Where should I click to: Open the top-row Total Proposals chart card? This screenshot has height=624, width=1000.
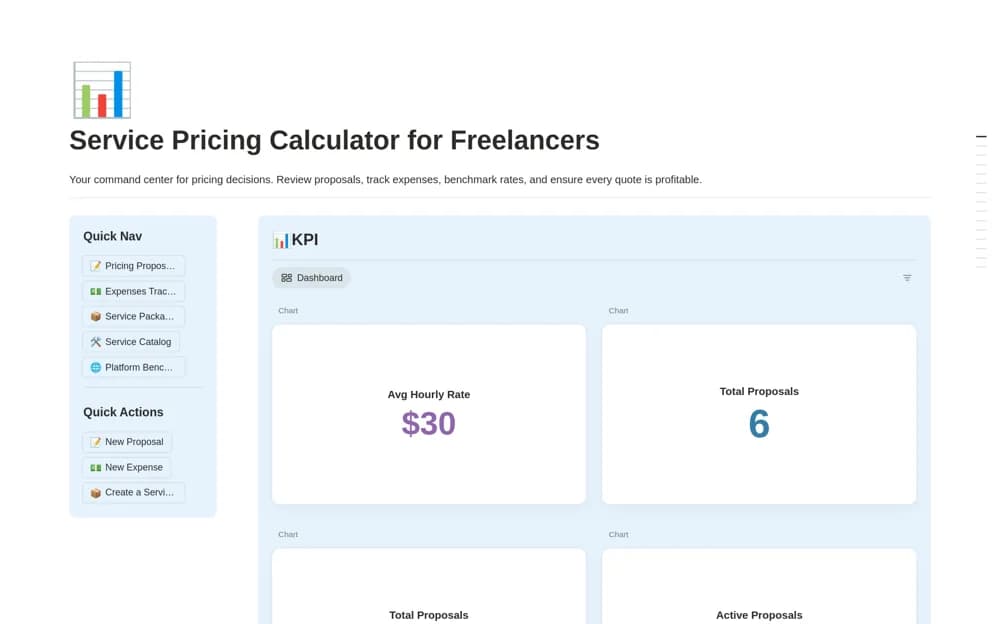759,414
